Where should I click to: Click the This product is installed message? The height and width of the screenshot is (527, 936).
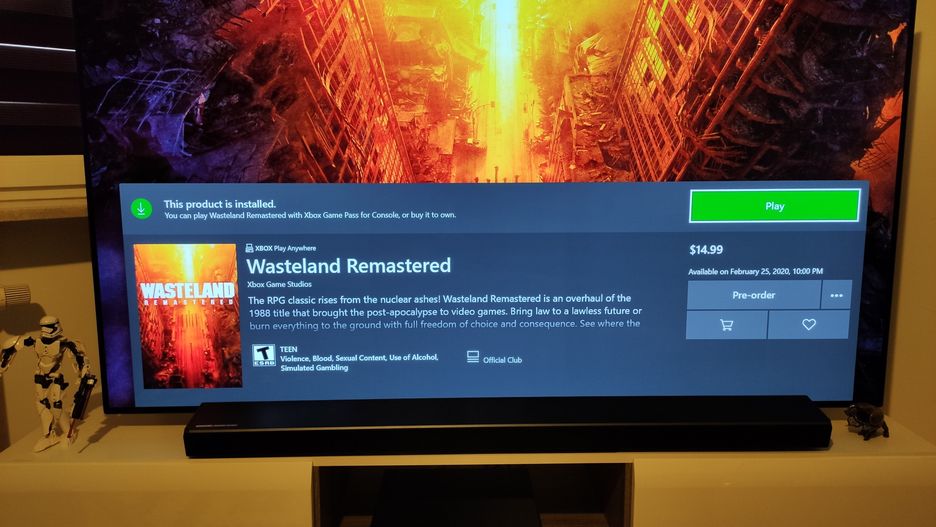click(x=220, y=204)
